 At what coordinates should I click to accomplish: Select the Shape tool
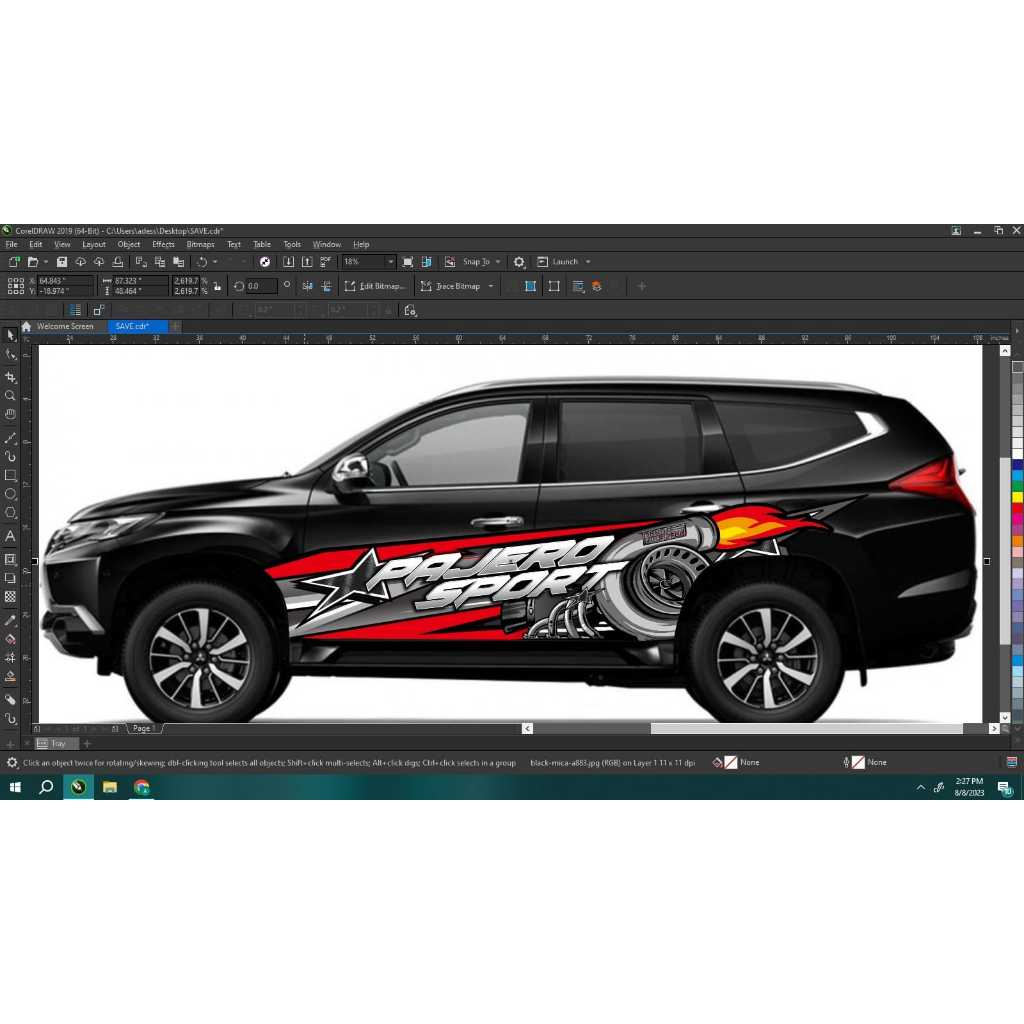pos(12,353)
